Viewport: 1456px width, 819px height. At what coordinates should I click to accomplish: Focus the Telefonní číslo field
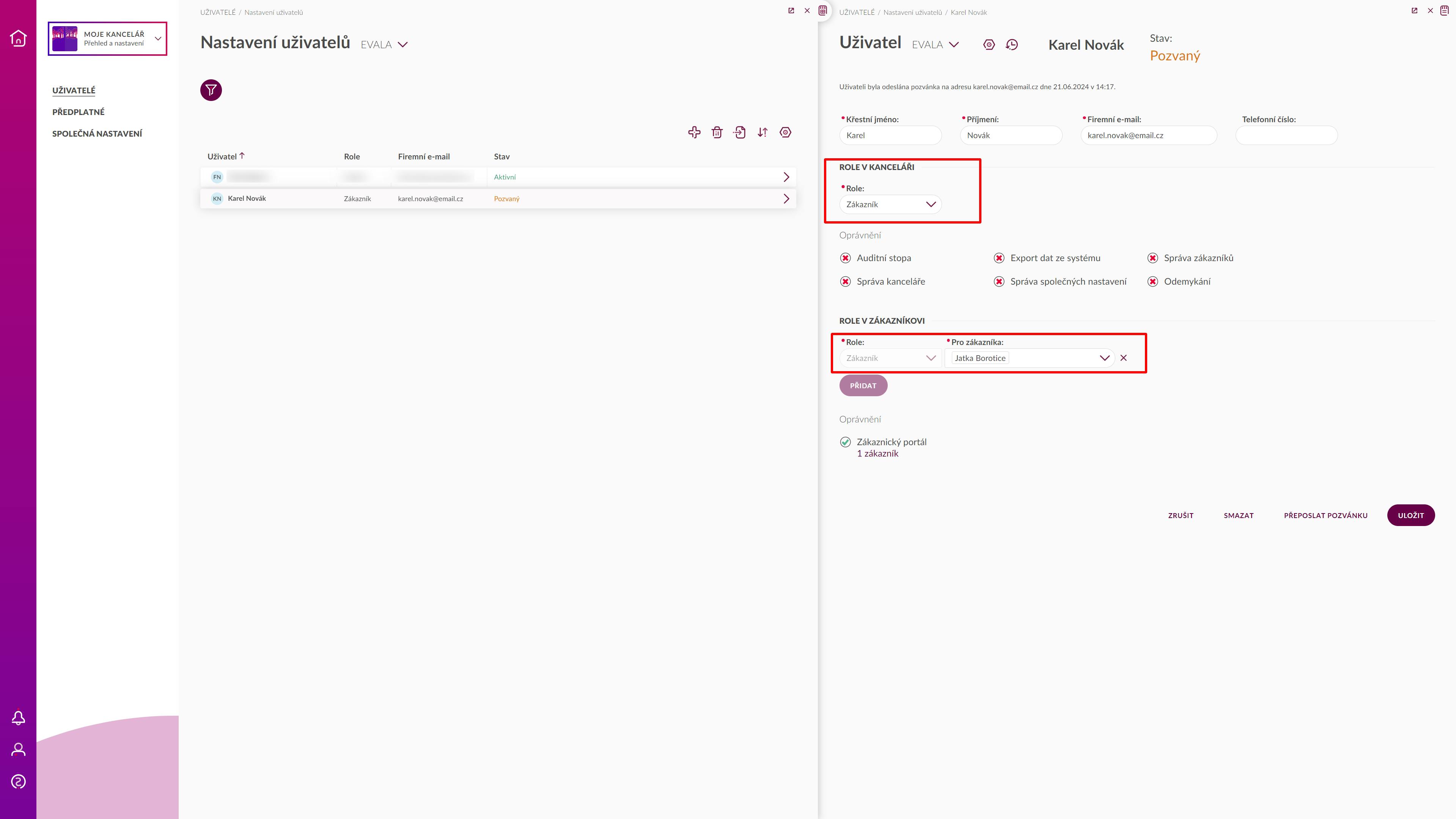(x=1286, y=135)
